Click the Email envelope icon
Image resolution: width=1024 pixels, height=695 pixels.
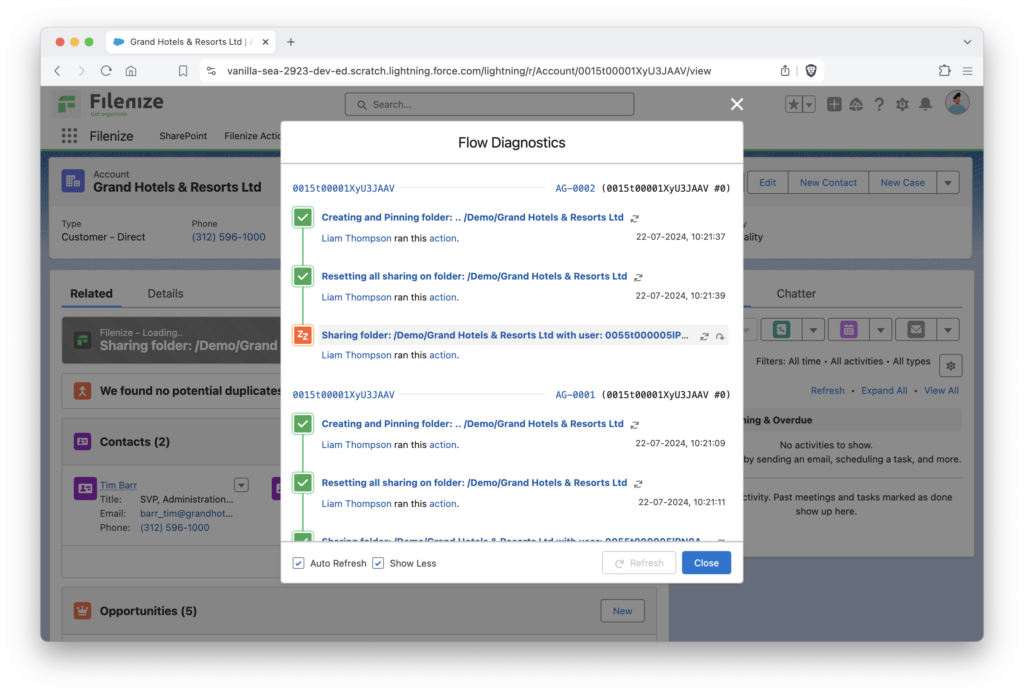coord(916,330)
